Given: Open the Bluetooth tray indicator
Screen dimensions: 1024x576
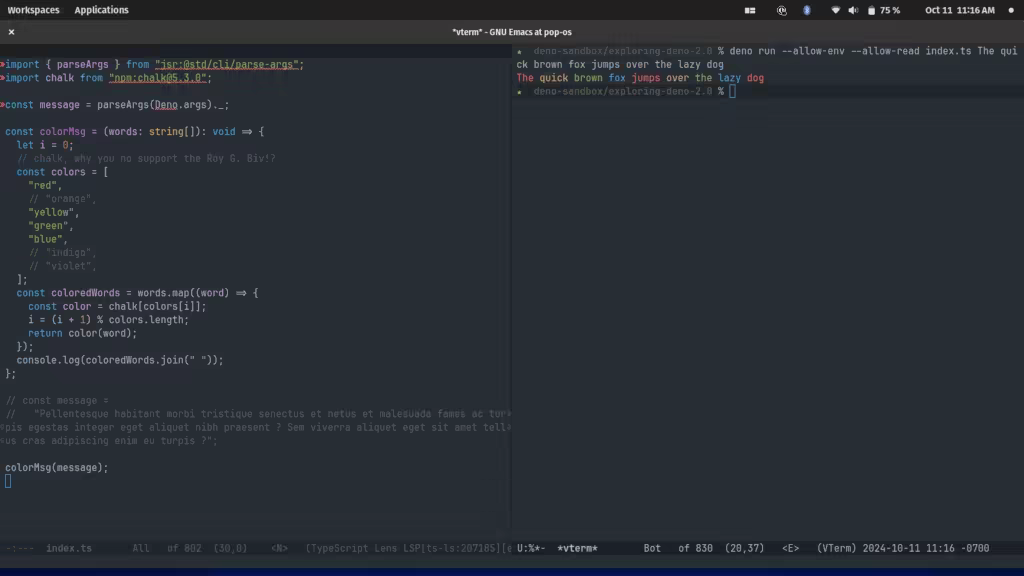Looking at the screenshot, I should [807, 10].
